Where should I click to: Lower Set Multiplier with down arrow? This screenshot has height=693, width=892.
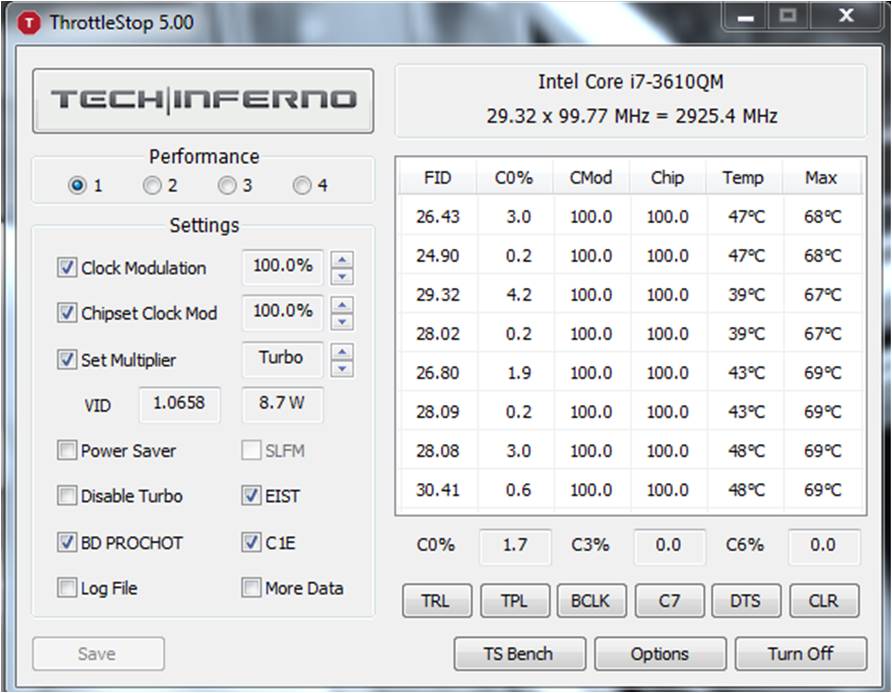pos(342,369)
